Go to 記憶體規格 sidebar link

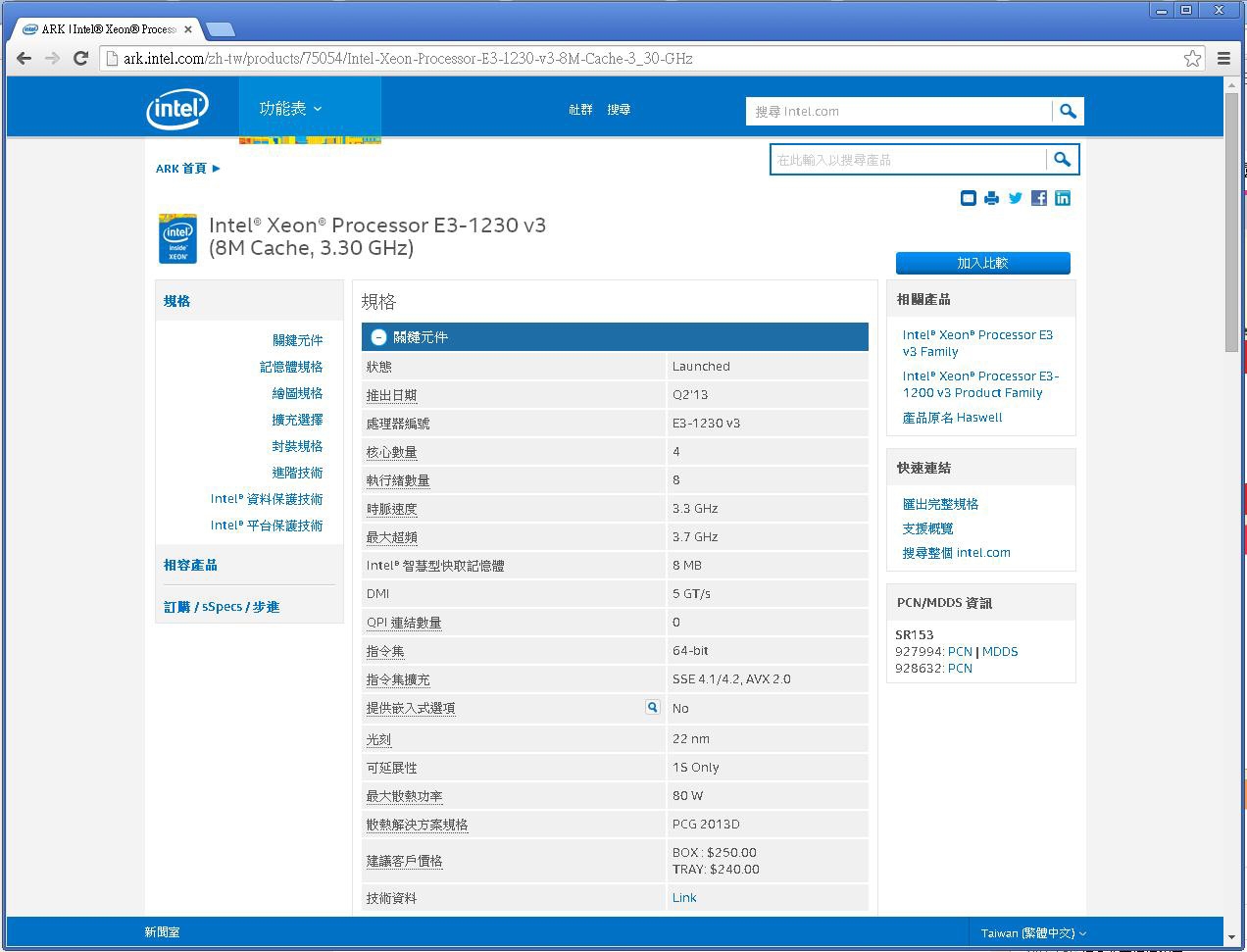291,367
